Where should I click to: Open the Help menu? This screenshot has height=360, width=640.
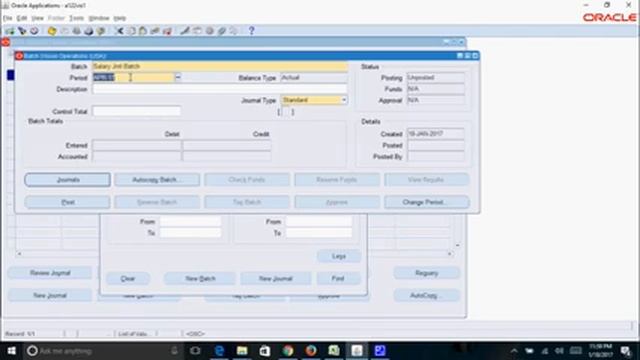[x=120, y=18]
